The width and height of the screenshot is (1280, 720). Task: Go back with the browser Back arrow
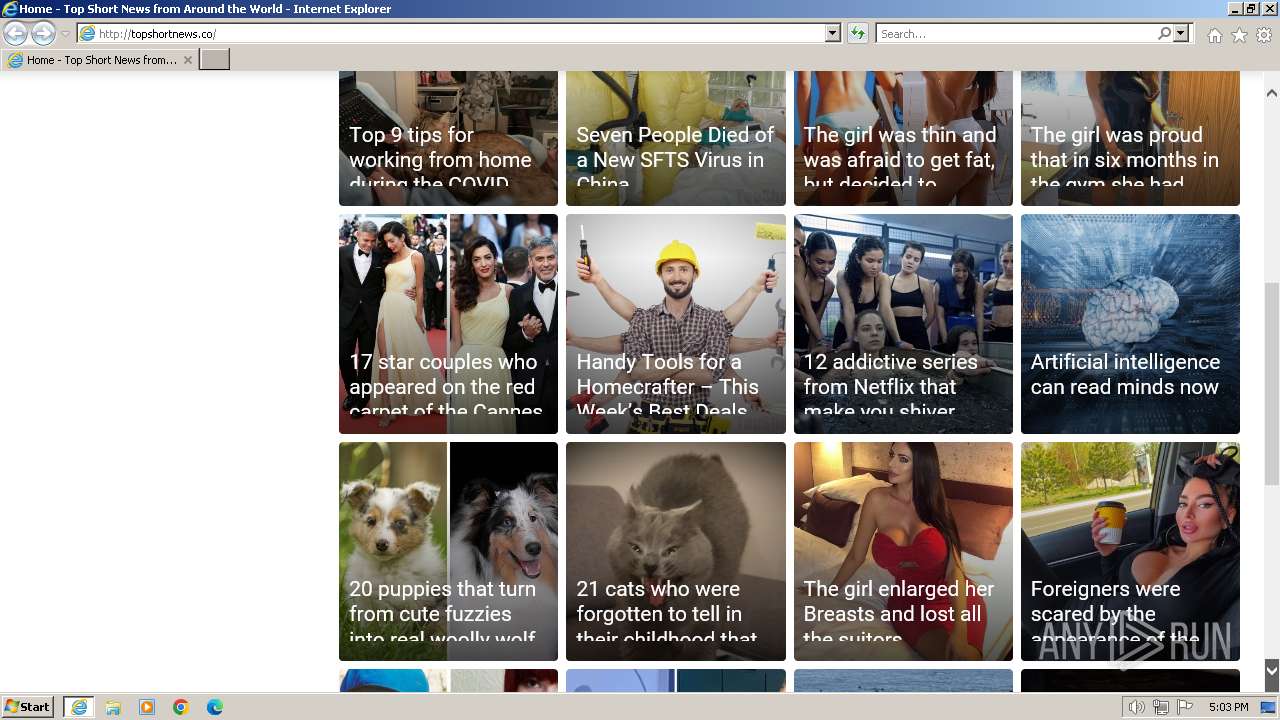[x=16, y=33]
